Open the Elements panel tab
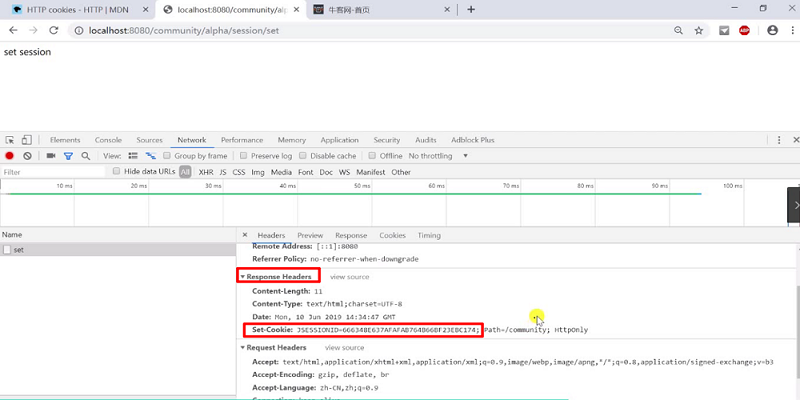 (x=65, y=140)
